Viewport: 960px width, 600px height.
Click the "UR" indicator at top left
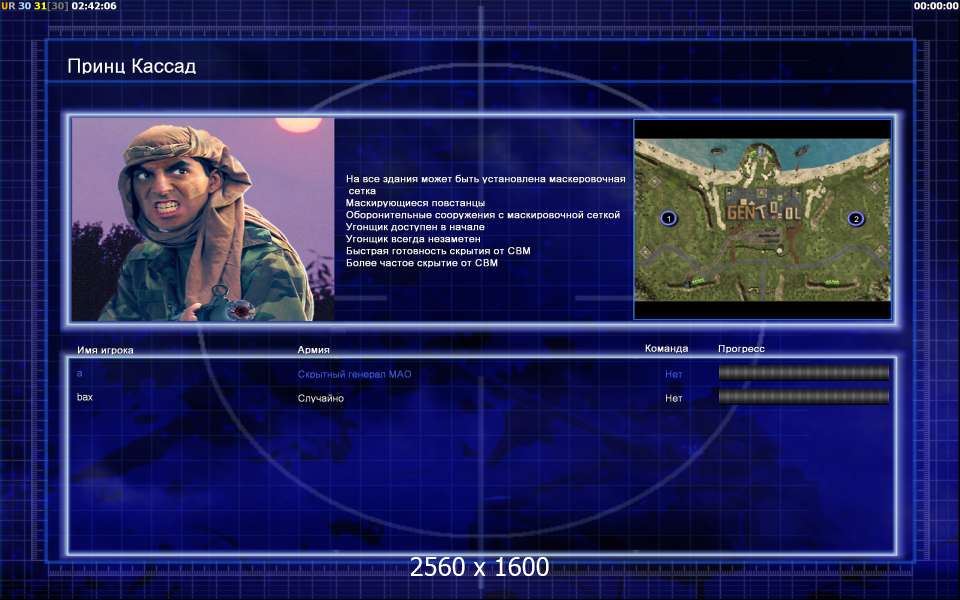(8, 6)
